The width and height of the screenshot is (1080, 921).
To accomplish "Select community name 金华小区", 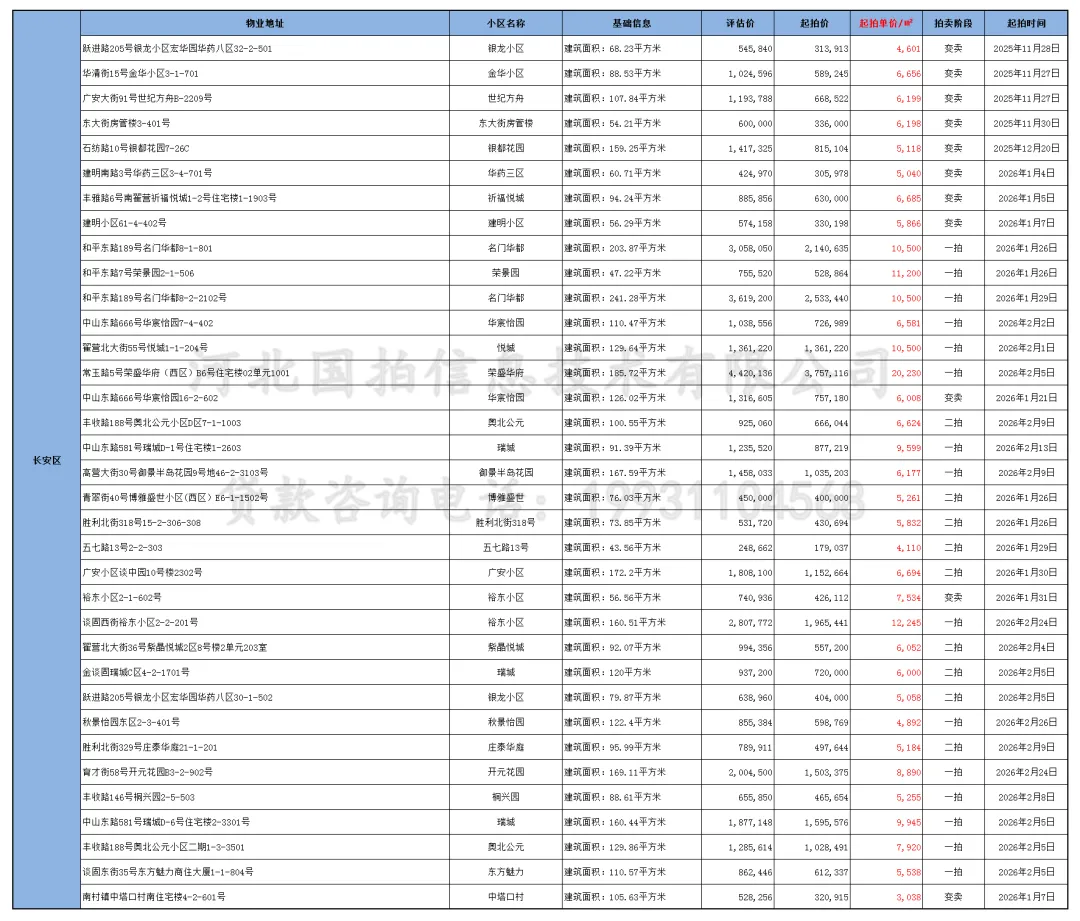I will (x=506, y=74).
